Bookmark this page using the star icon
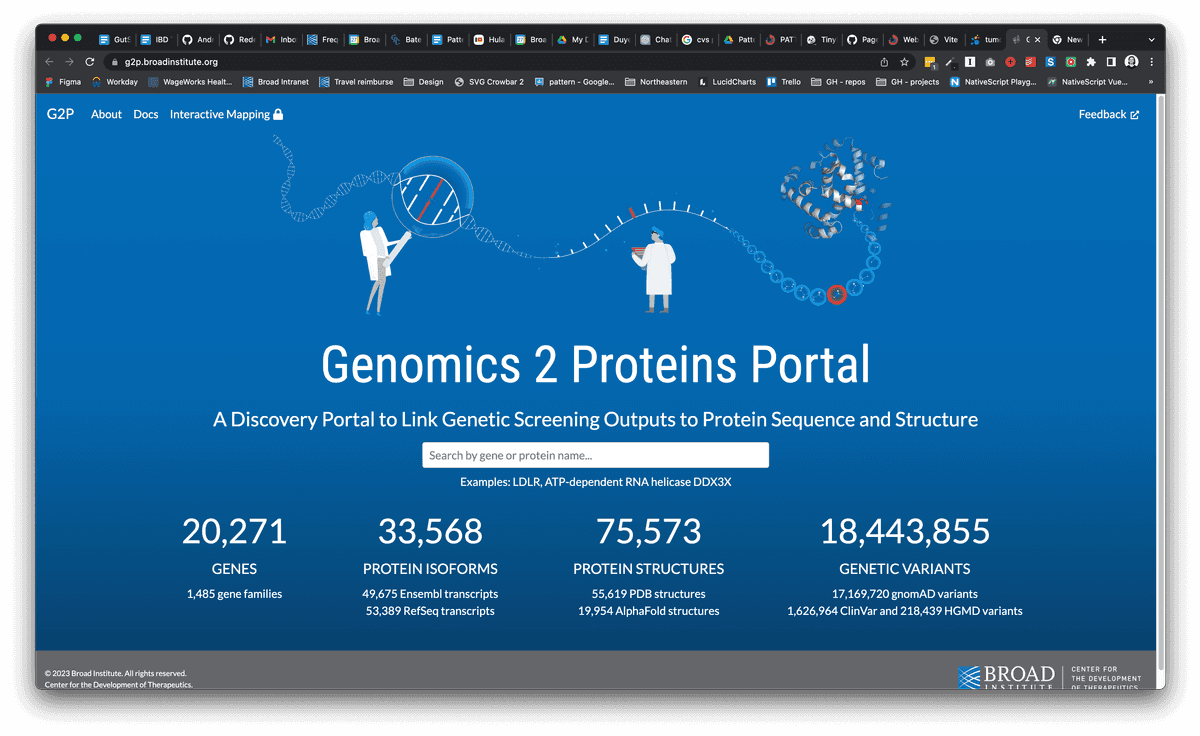Screen dimensions: 1200x736 click(x=904, y=61)
